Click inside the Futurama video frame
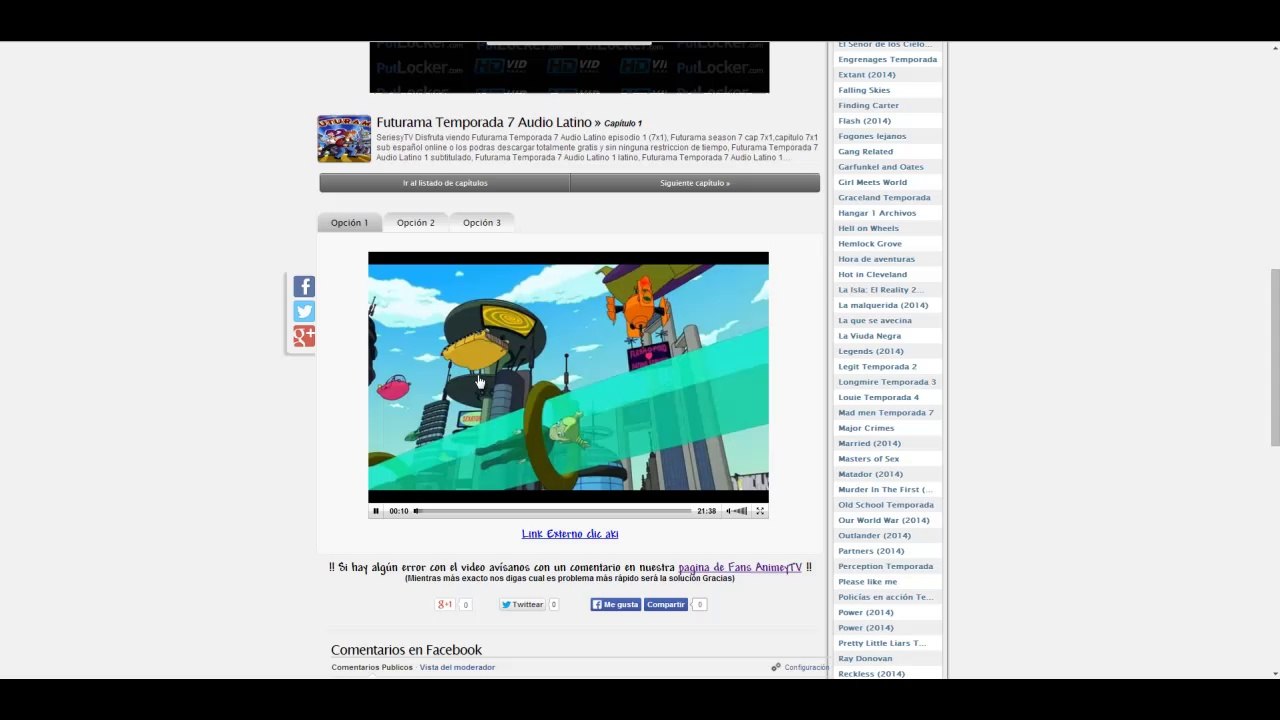 568,377
